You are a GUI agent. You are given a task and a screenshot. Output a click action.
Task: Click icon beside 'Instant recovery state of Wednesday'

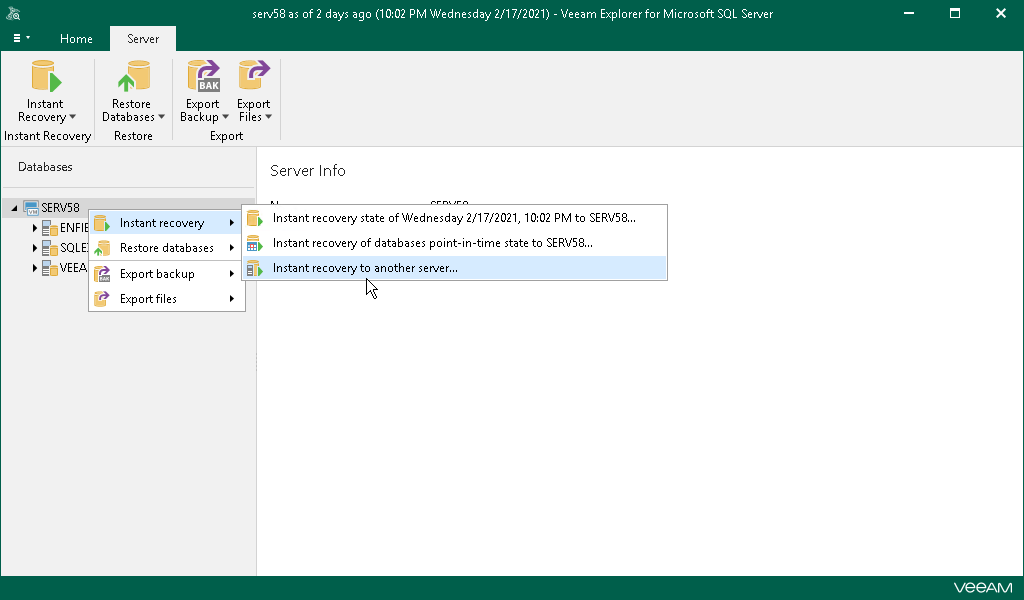[x=255, y=218]
